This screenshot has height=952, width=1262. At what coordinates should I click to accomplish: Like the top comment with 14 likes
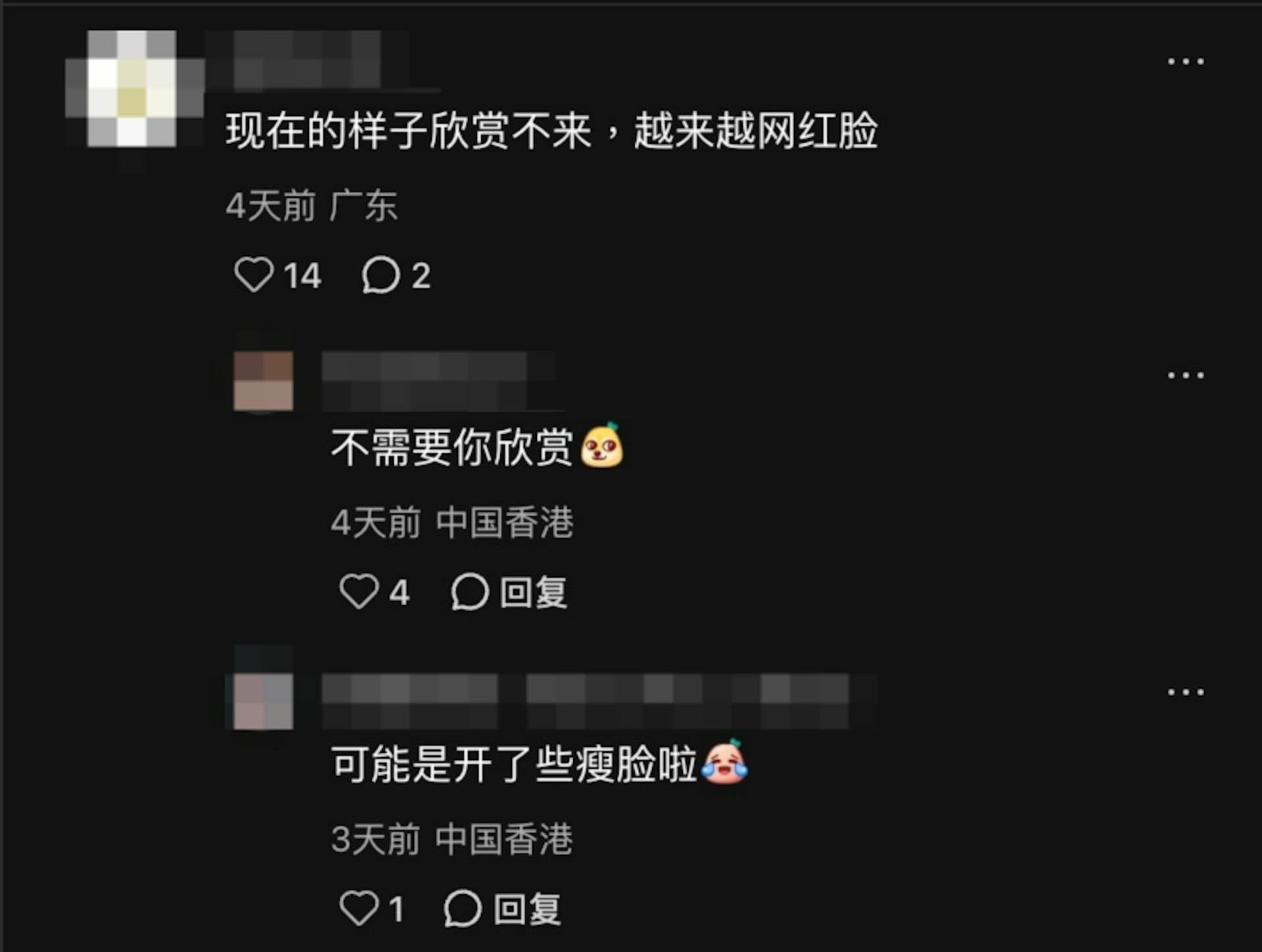click(x=254, y=274)
